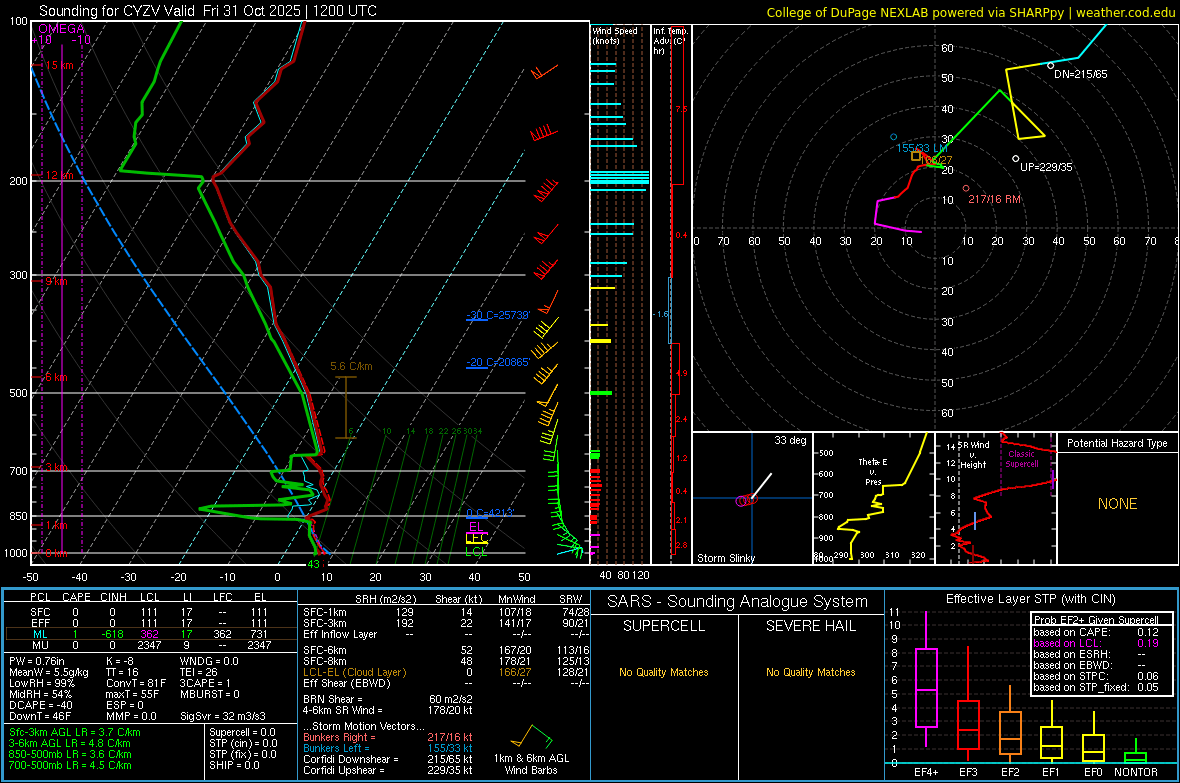This screenshot has height=783, width=1180.
Task: Select the '217/16 RM' storm motion label
Action: tap(995, 200)
